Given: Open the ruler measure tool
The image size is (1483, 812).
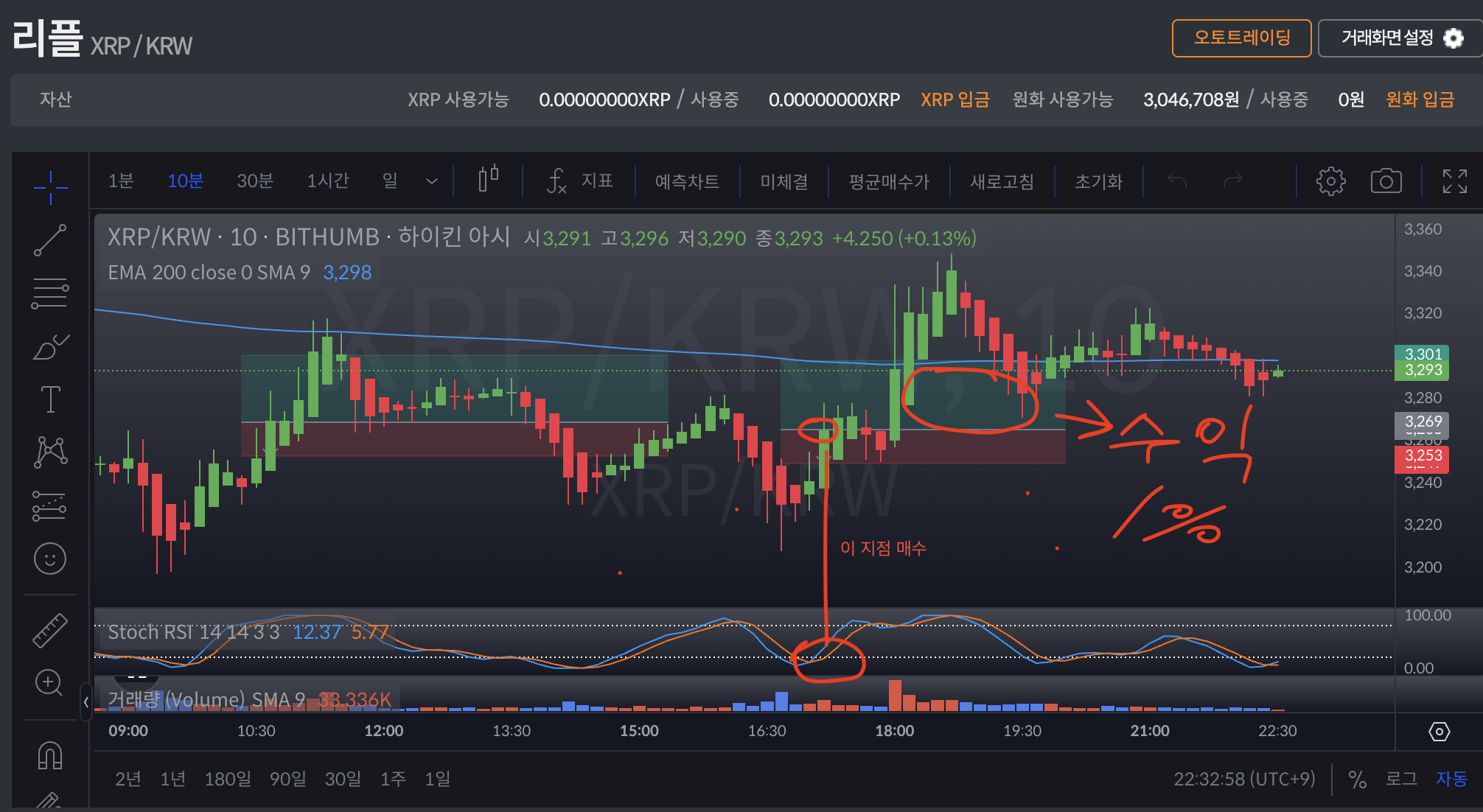Looking at the screenshot, I should click(50, 631).
